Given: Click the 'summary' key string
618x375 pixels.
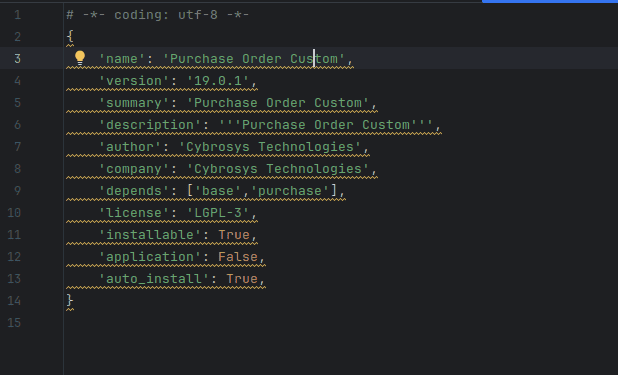Looking at the screenshot, I should point(134,103).
